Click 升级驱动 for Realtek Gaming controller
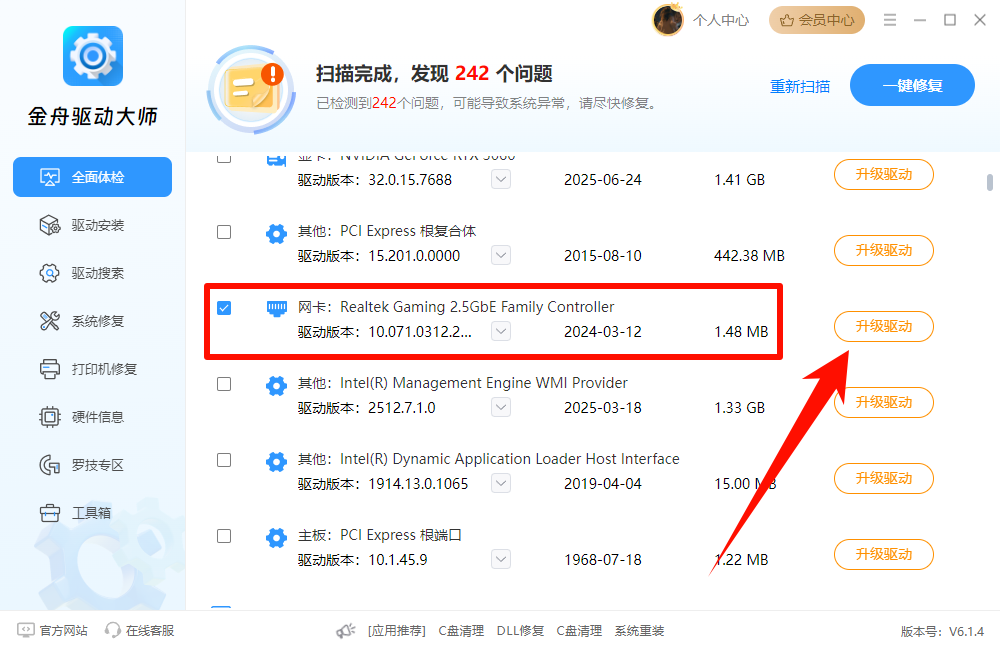 click(884, 327)
